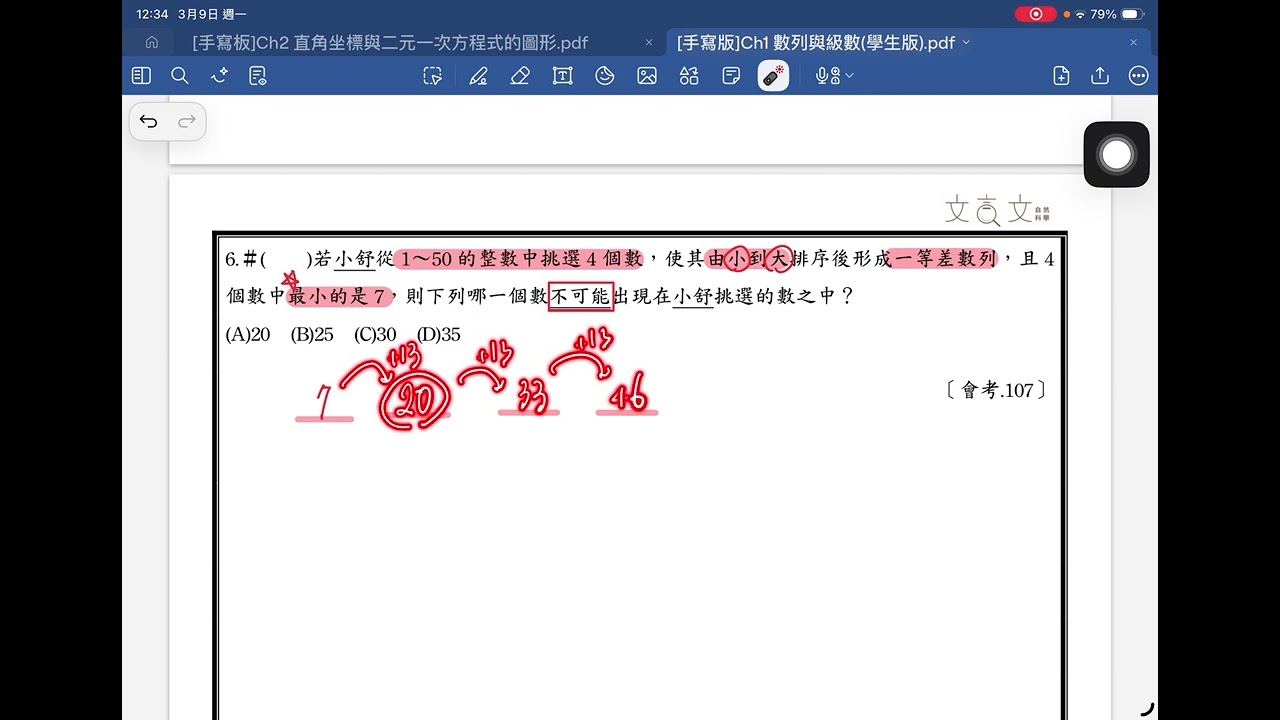1280x720 pixels.
Task: Open the AI sparkle assistant icon
Action: (x=219, y=76)
